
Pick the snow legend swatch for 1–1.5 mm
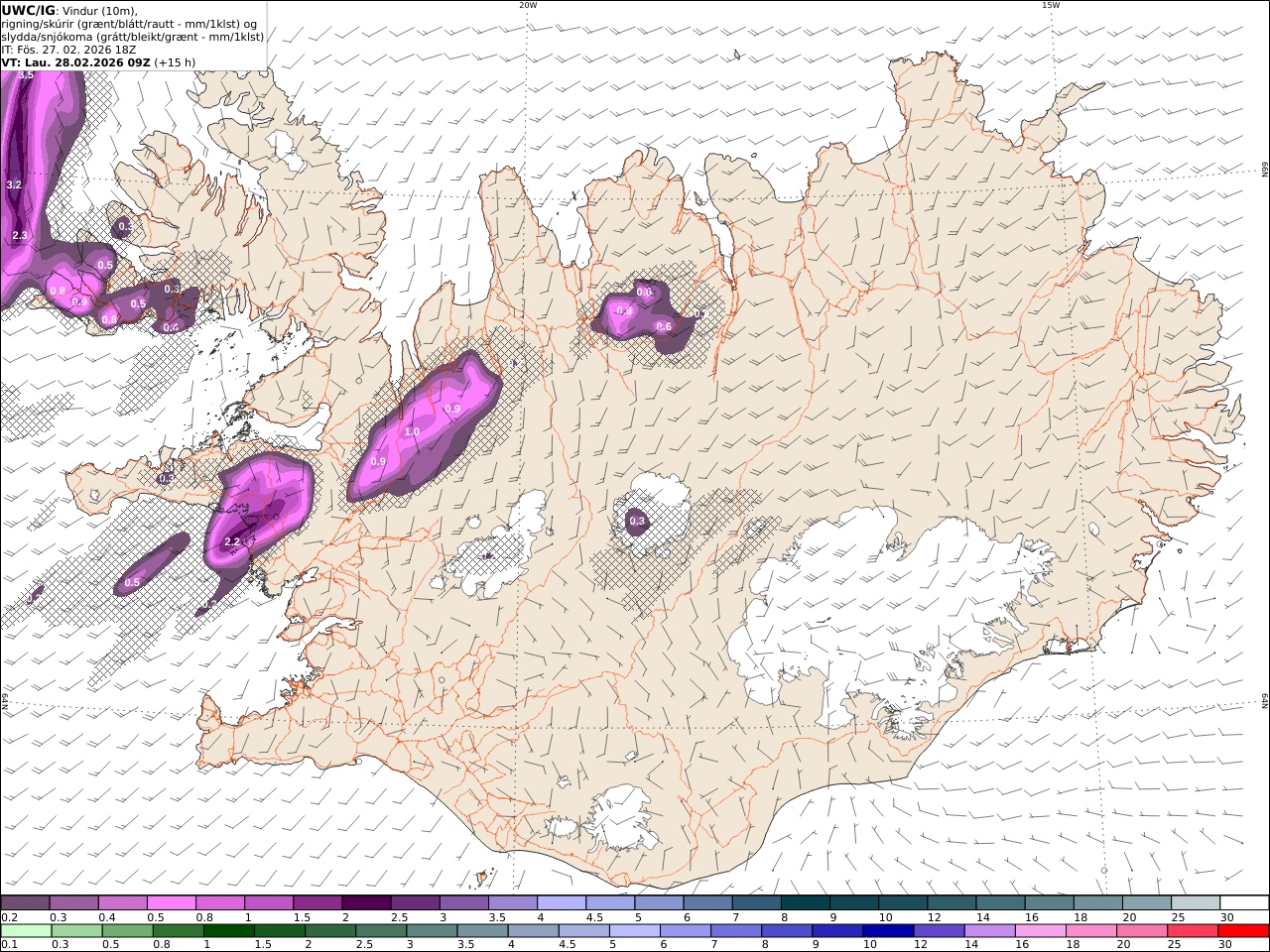pyautogui.click(x=269, y=902)
